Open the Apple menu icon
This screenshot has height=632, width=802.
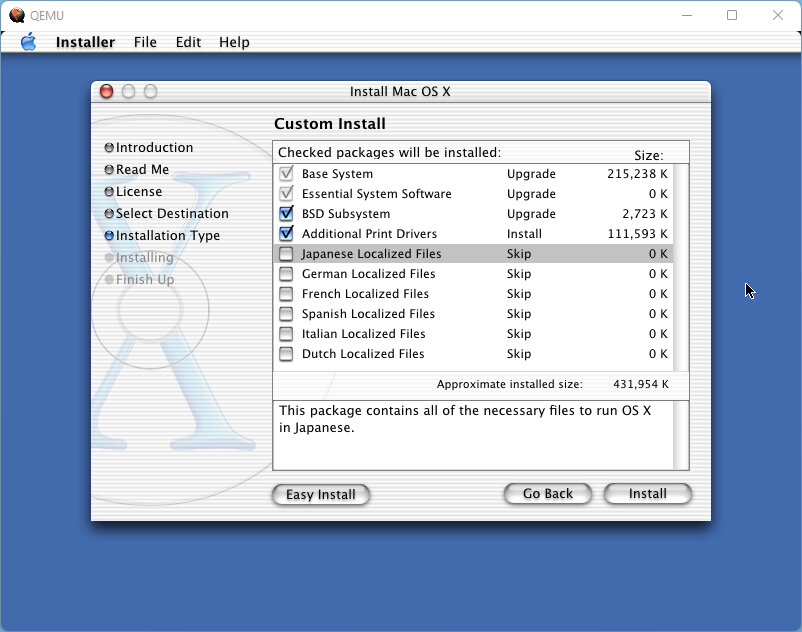[28, 42]
